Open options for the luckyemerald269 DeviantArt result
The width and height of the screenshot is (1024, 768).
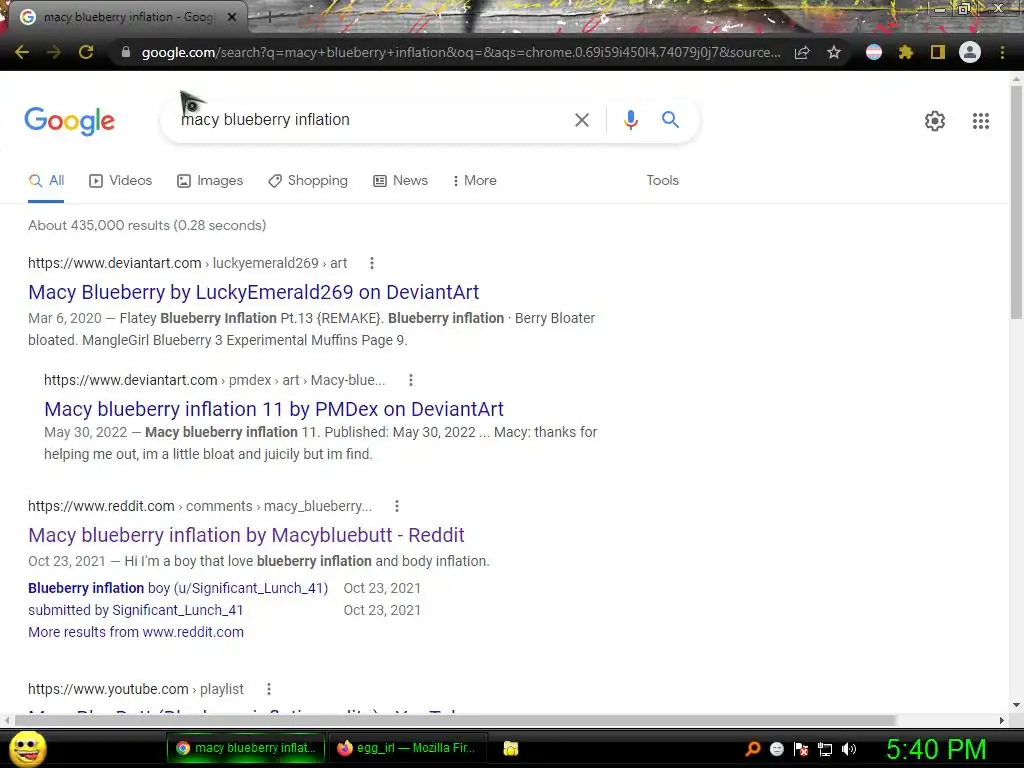tap(372, 263)
